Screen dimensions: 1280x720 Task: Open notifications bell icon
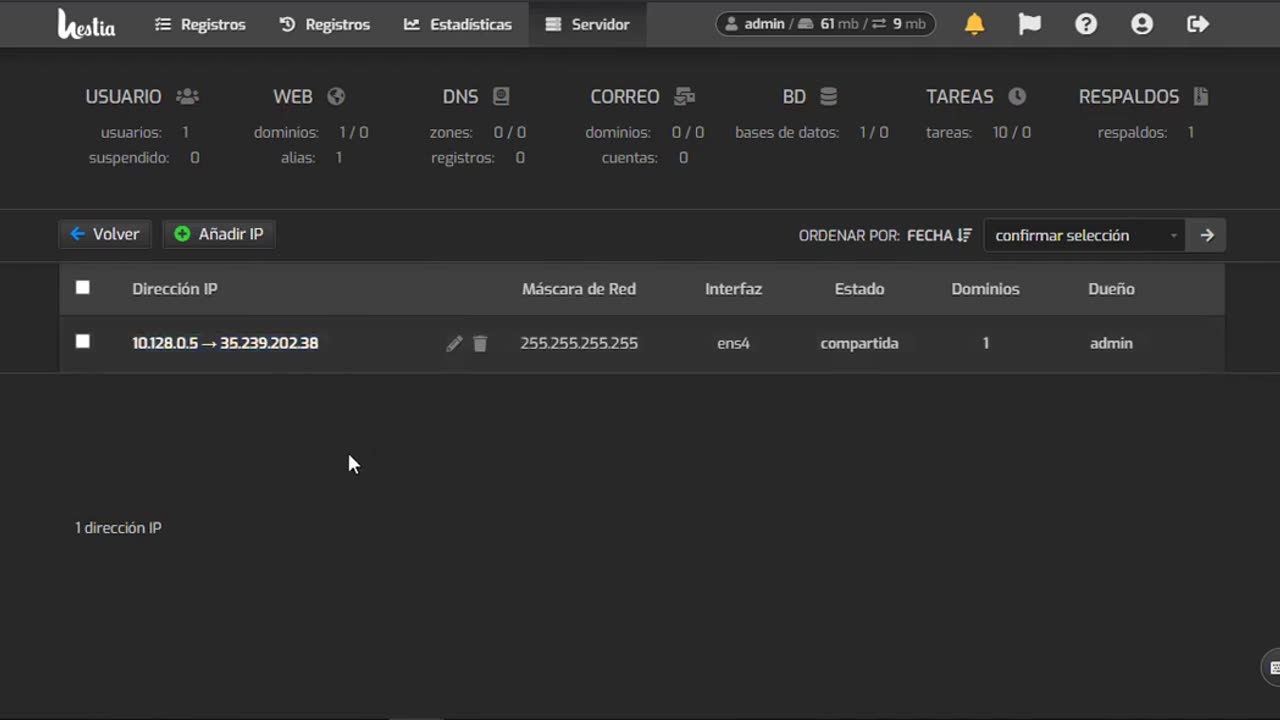[974, 24]
